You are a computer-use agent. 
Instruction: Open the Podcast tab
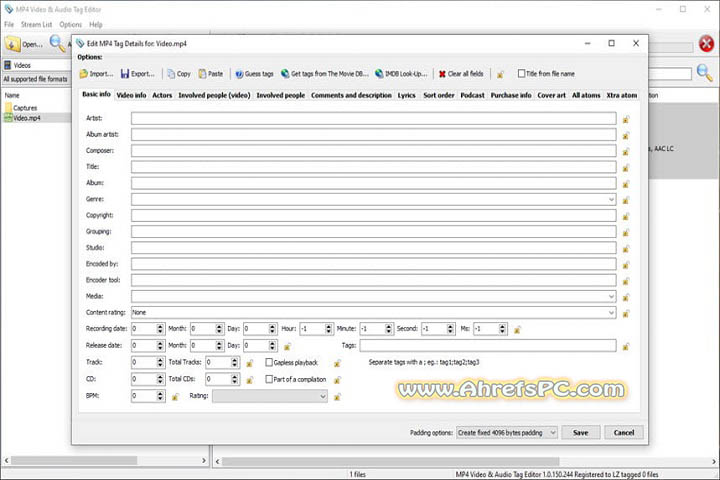[x=472, y=95]
